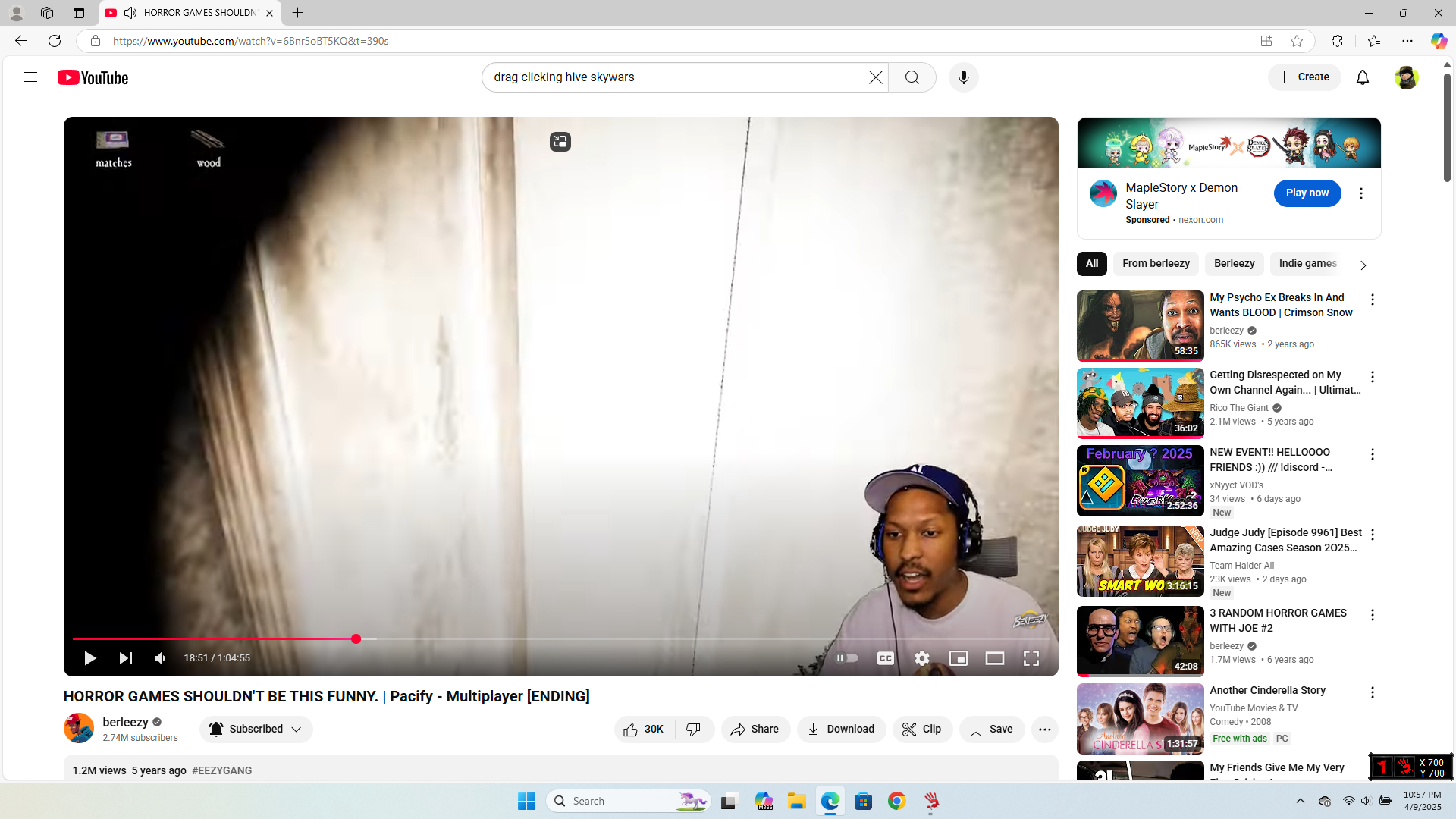Open the berleezy channel name link
Screen dimensions: 1456x819
tap(125, 723)
